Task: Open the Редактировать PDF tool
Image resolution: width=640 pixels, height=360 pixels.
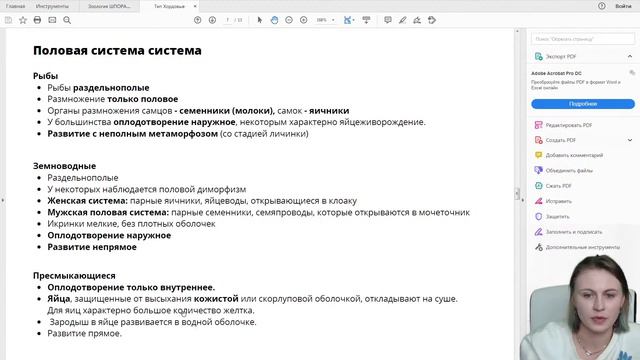Action: tap(563, 125)
